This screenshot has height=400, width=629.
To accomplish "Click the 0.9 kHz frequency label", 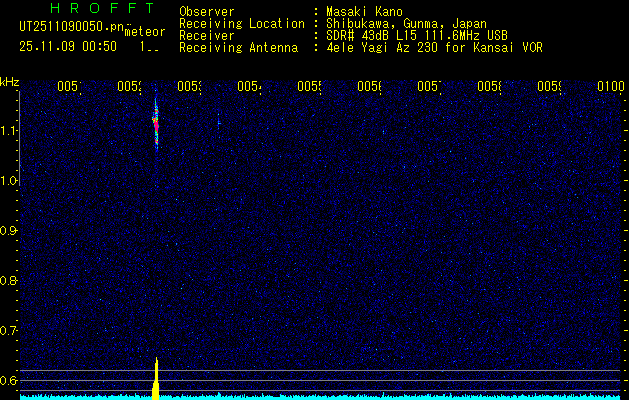I will coord(9,231).
